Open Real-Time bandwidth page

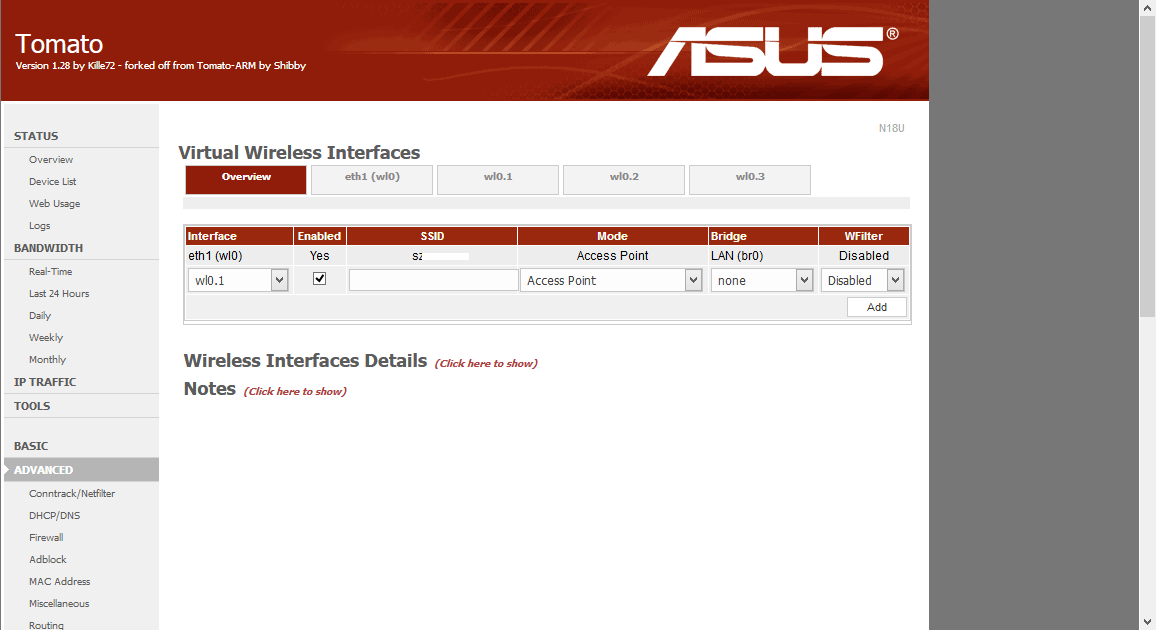click(x=50, y=272)
